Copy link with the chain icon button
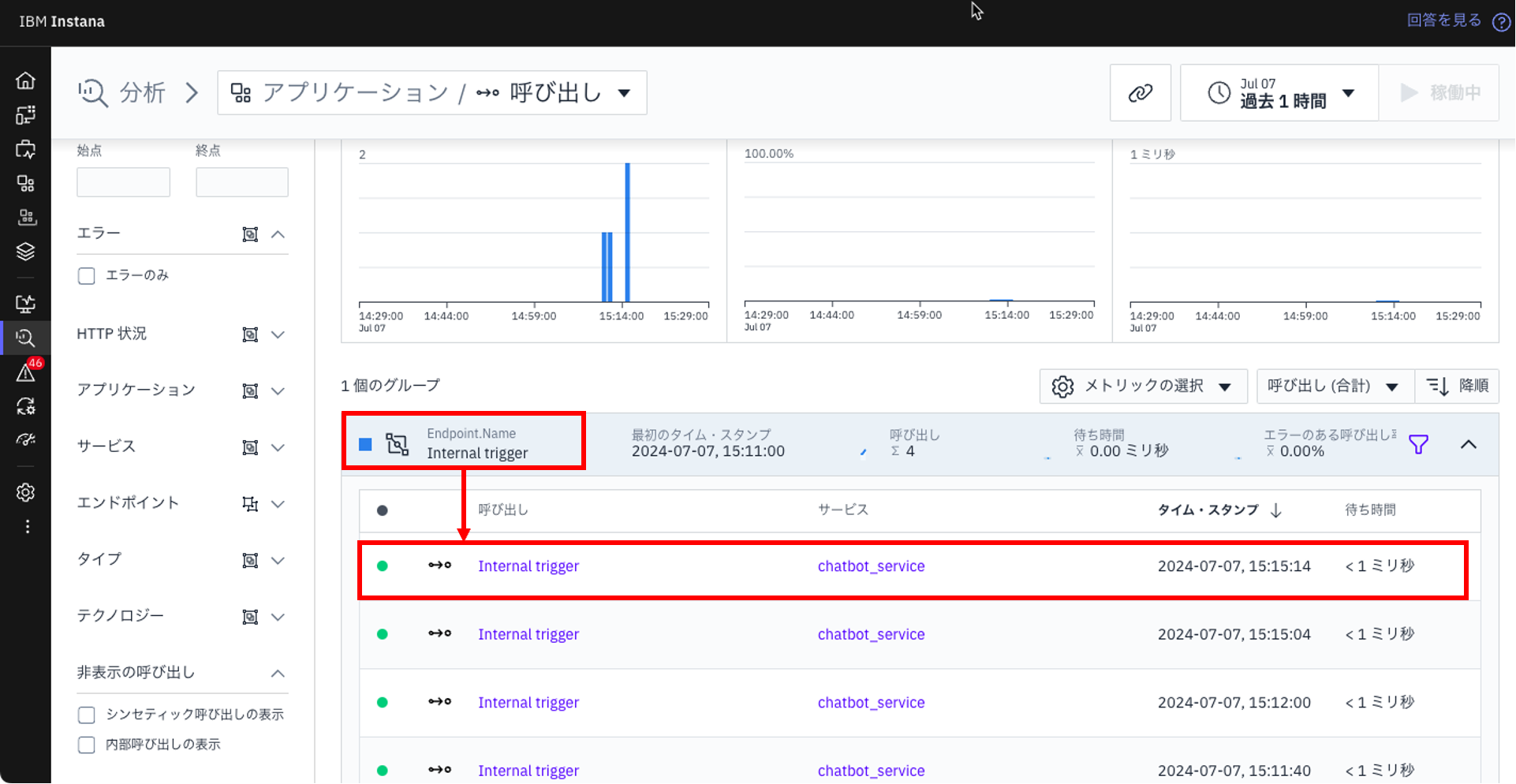This screenshot has width=1516, height=784. [1140, 93]
